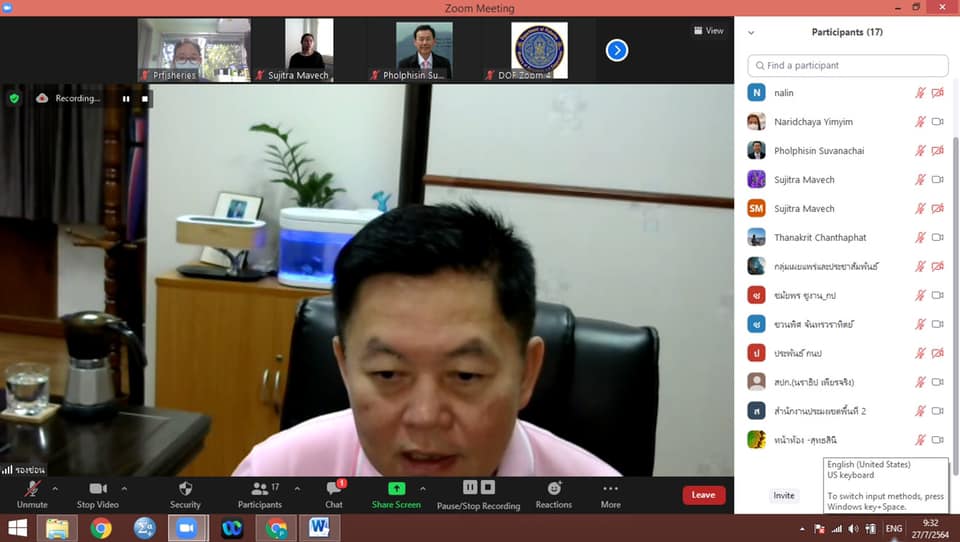960x542 pixels.
Task: Toggle video icon for Thanakrit Chanthaphat
Action: [937, 237]
